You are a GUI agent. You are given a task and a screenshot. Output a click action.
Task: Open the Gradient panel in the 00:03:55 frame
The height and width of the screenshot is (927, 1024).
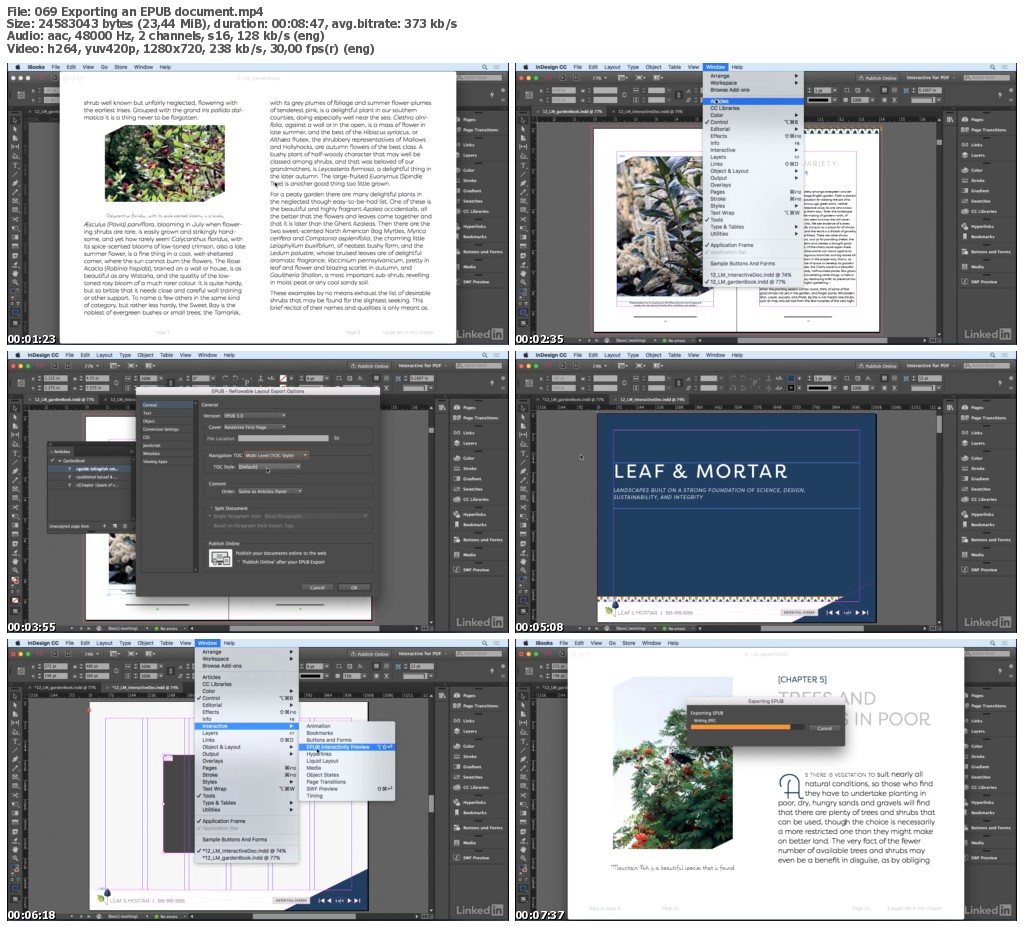[x=468, y=479]
